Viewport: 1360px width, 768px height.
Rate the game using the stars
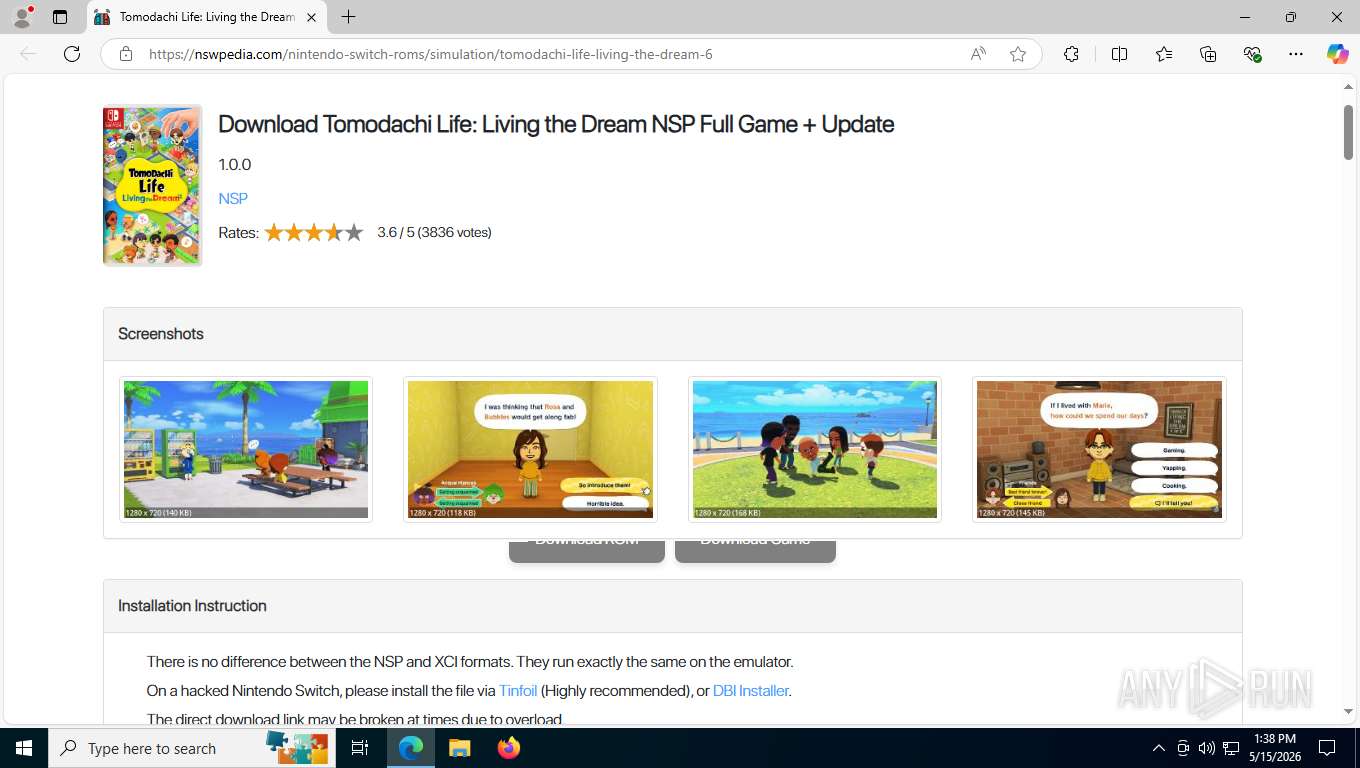tap(314, 232)
